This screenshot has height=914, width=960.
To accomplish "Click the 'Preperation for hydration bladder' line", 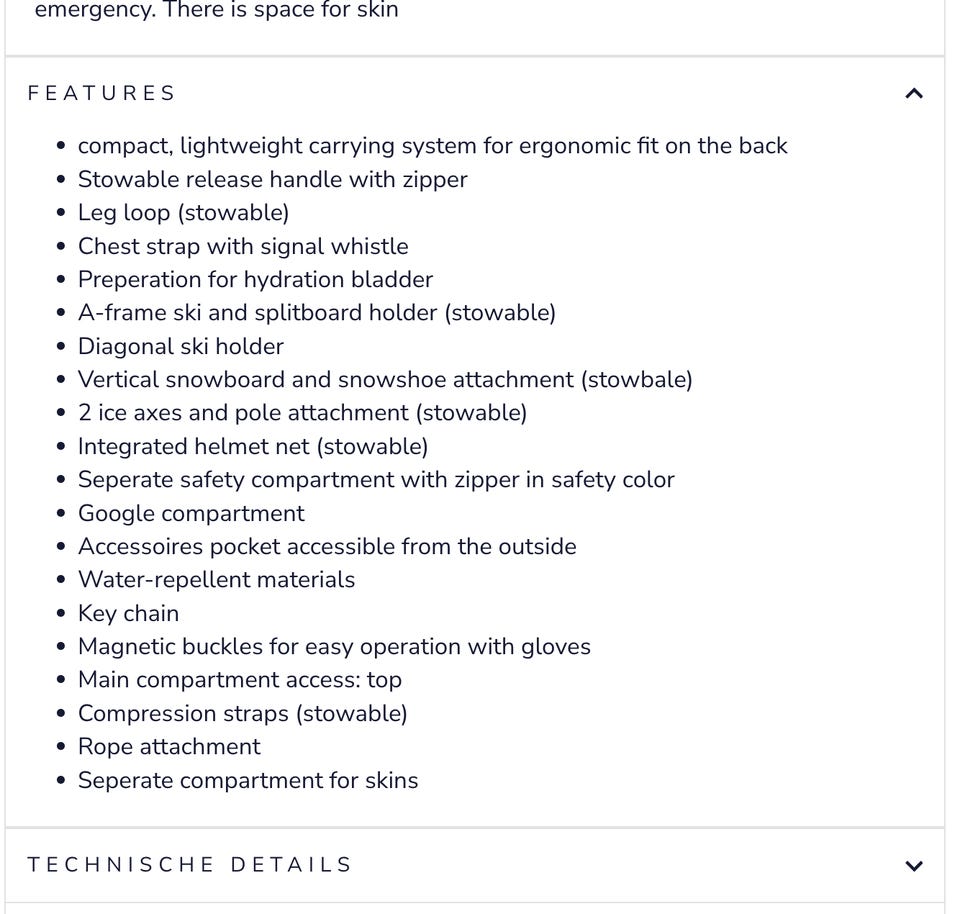I will (x=255, y=280).
